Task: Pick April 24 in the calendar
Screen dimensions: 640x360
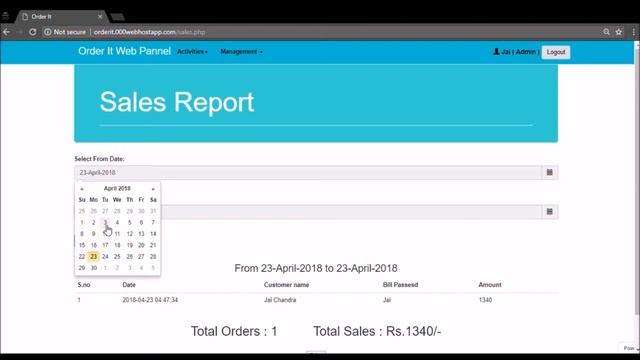Action: click(105, 257)
